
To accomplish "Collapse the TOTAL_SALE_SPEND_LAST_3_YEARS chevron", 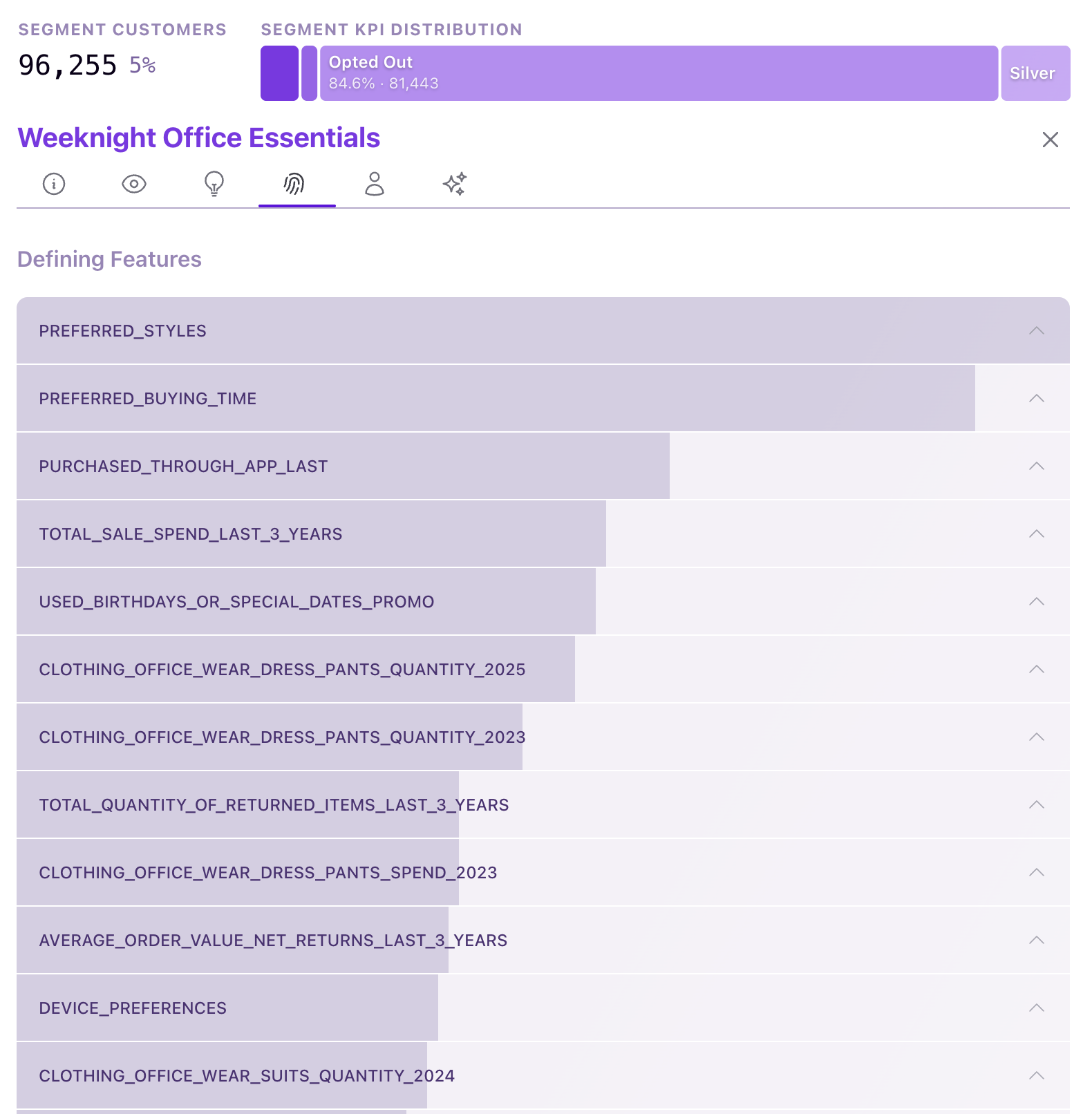I will (1037, 534).
